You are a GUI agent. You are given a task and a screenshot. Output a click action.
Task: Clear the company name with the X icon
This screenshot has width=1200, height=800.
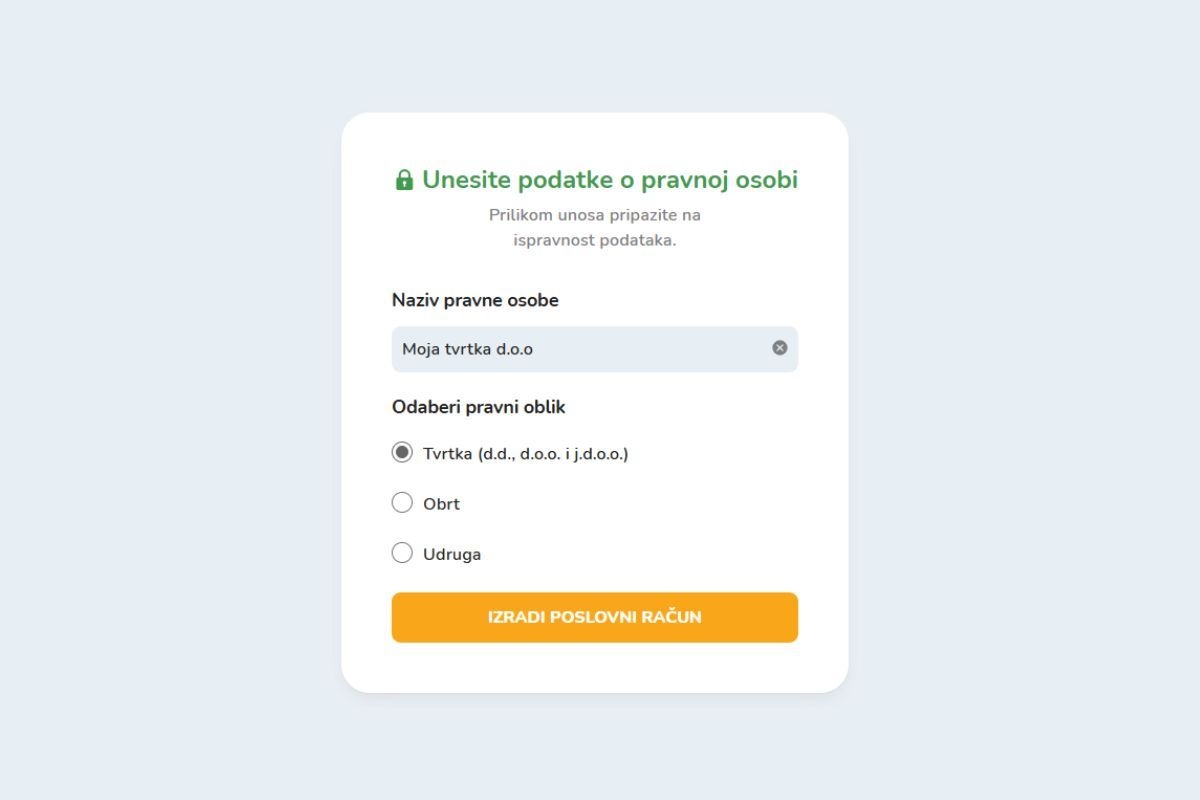click(x=780, y=348)
